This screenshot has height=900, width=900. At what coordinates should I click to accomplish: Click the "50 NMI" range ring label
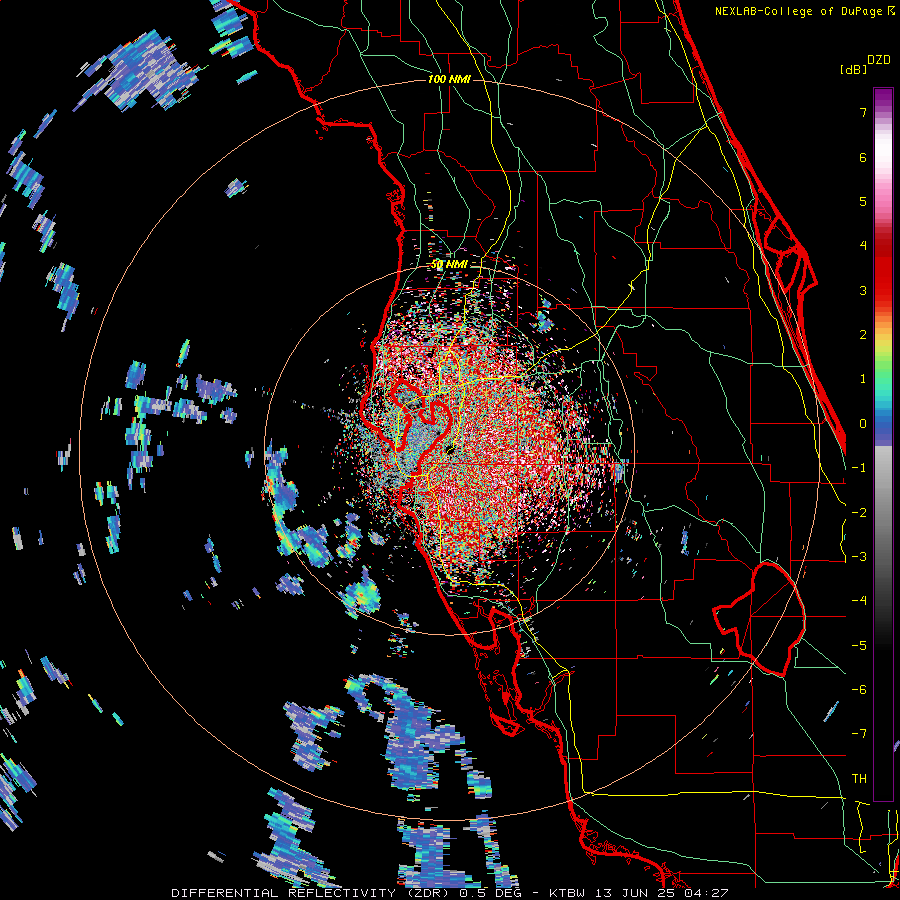pyautogui.click(x=449, y=265)
